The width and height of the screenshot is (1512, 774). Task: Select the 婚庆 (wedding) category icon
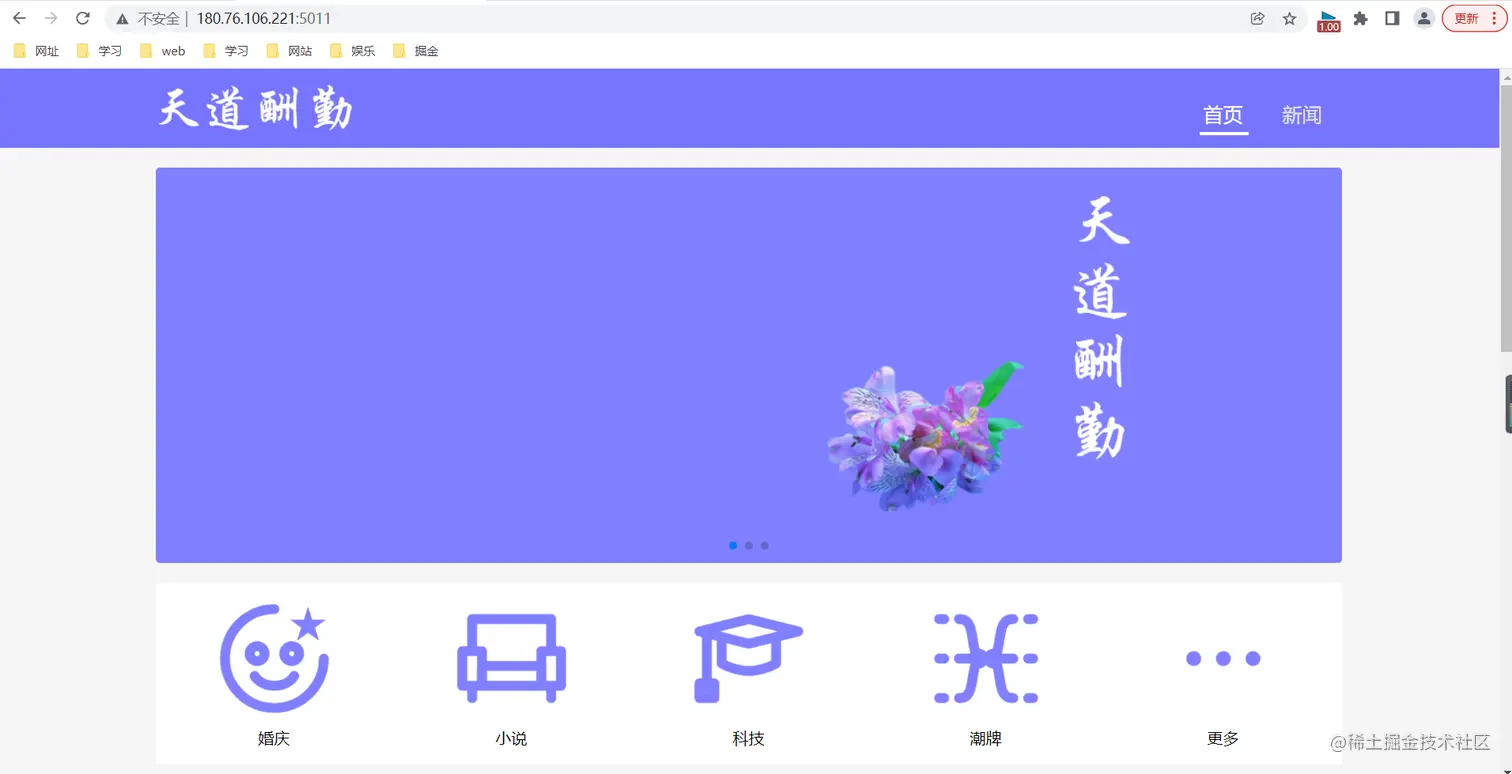pos(272,658)
